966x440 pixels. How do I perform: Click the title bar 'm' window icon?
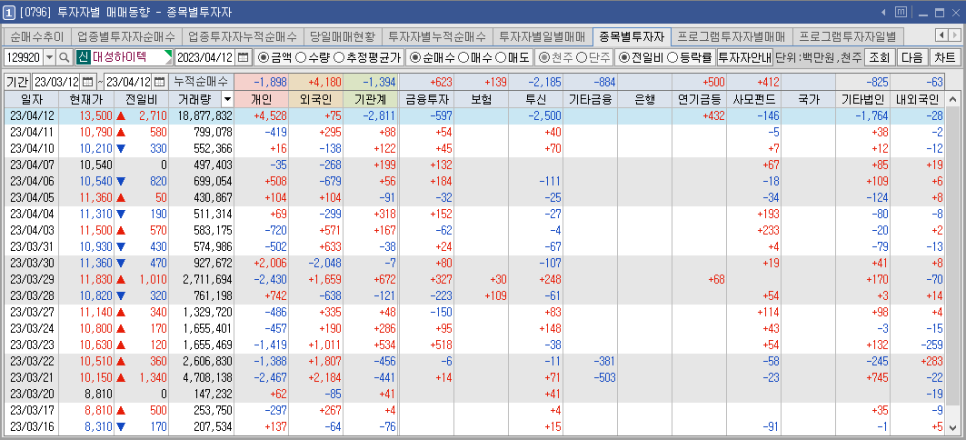pos(901,12)
